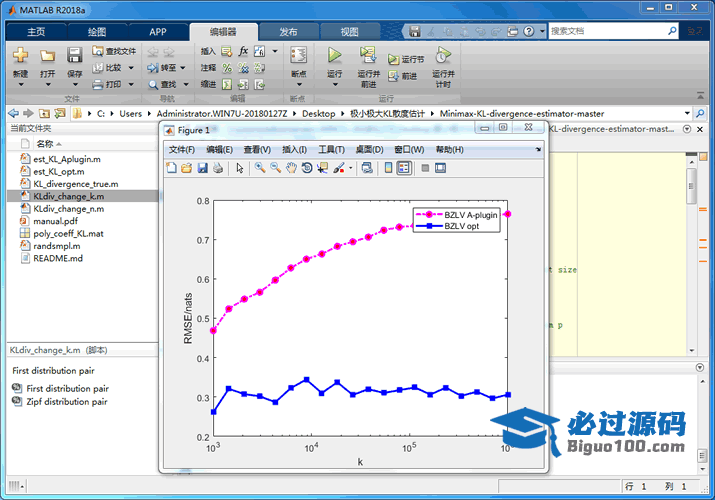Expand the Print (打印) dropdown
The height and width of the screenshot is (500, 715).
tap(129, 85)
